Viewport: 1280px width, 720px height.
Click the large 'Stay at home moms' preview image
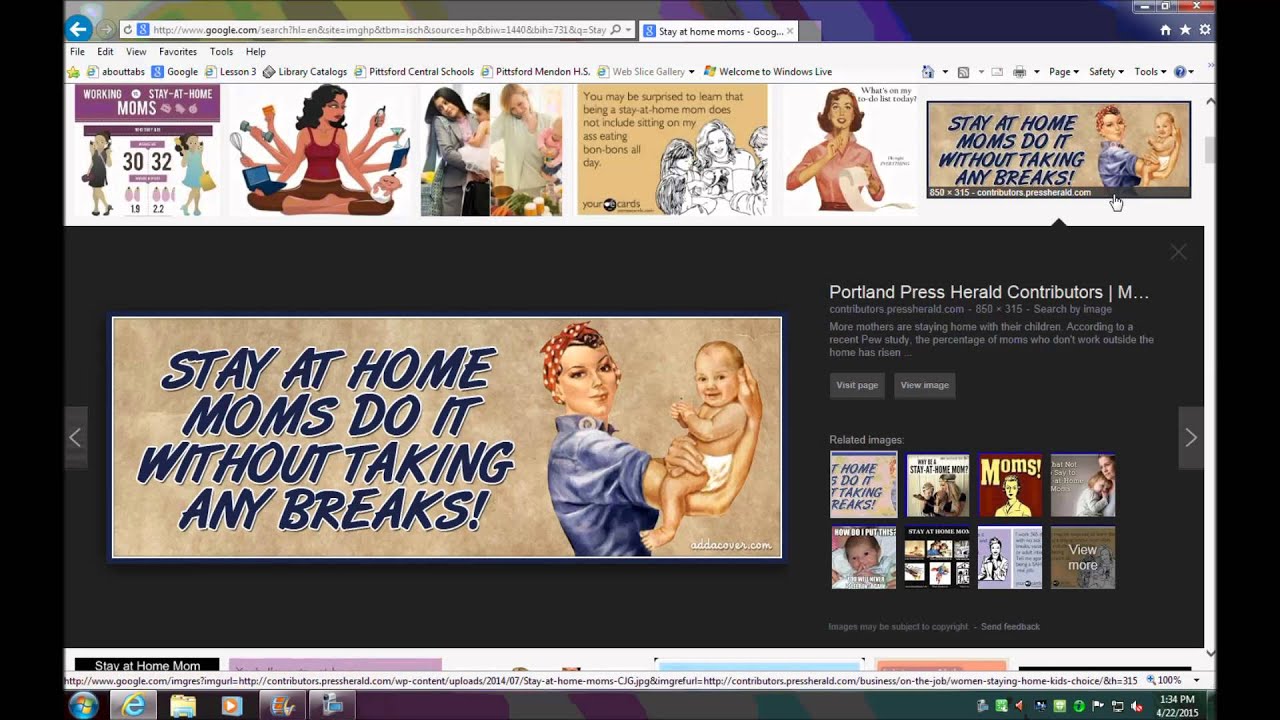pos(447,437)
